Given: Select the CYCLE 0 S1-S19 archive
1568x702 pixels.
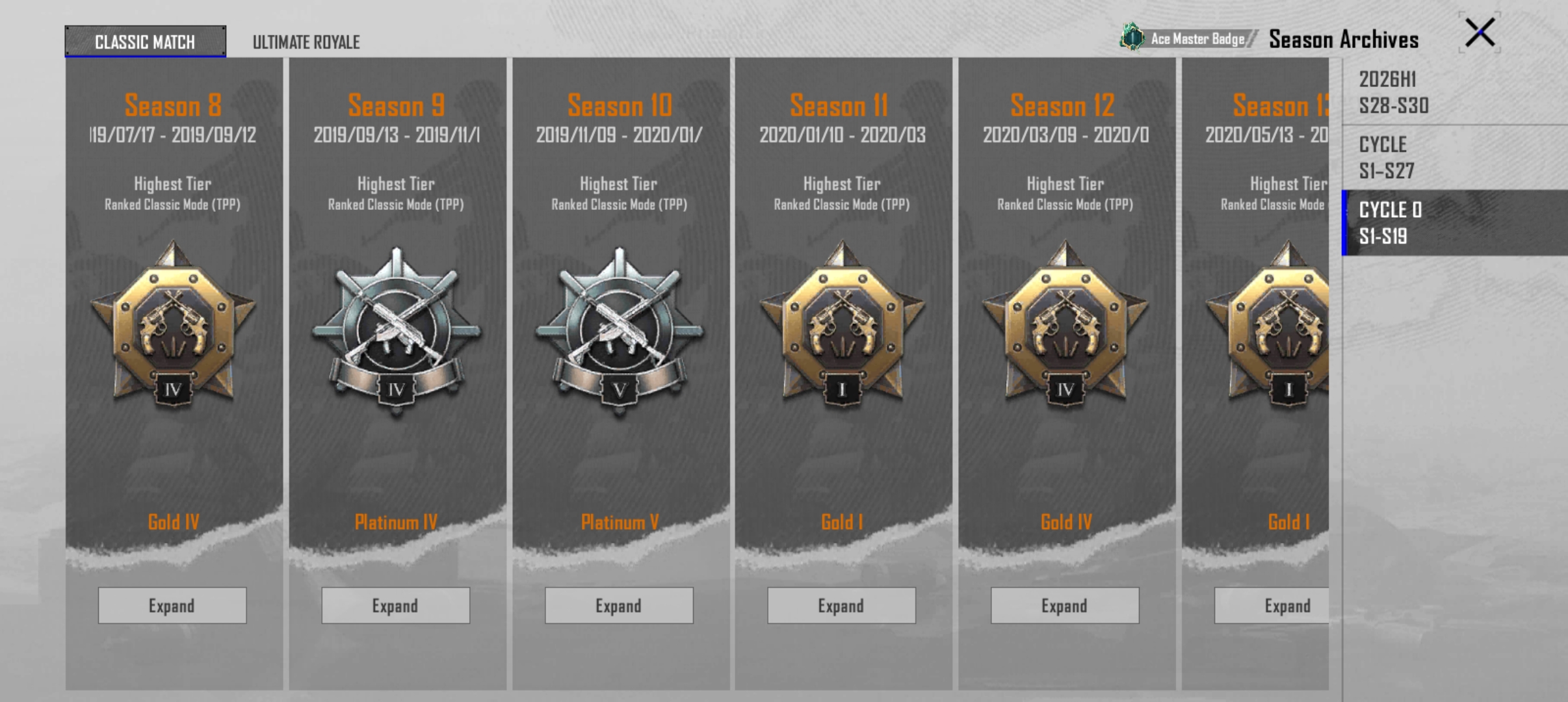Looking at the screenshot, I should (1455, 222).
